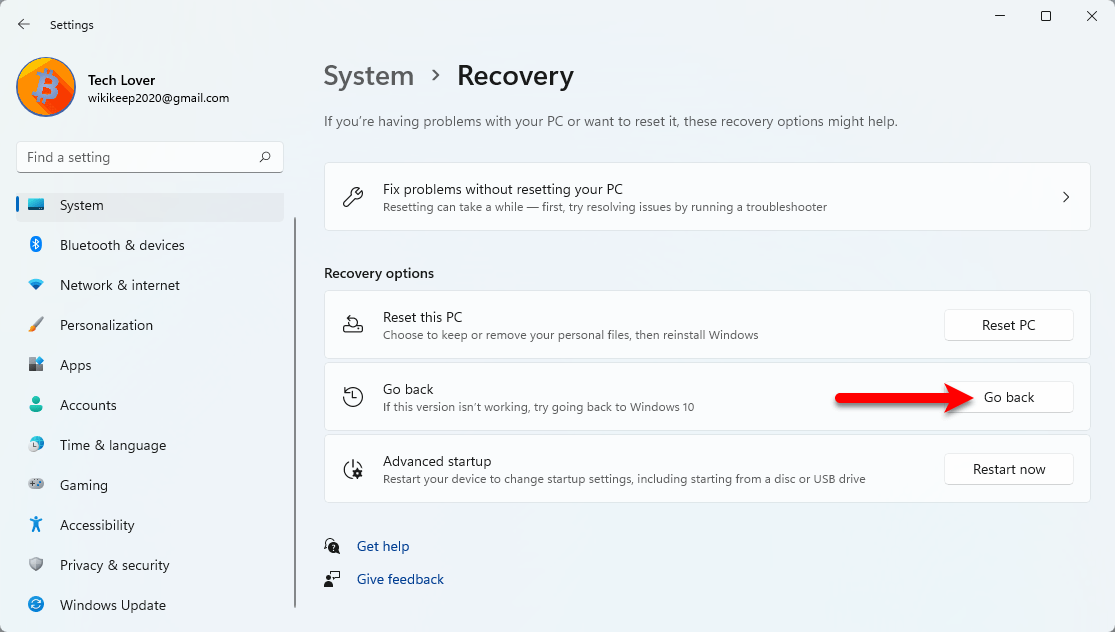Navigate to Accounts settings
The image size is (1115, 632).
(150, 405)
